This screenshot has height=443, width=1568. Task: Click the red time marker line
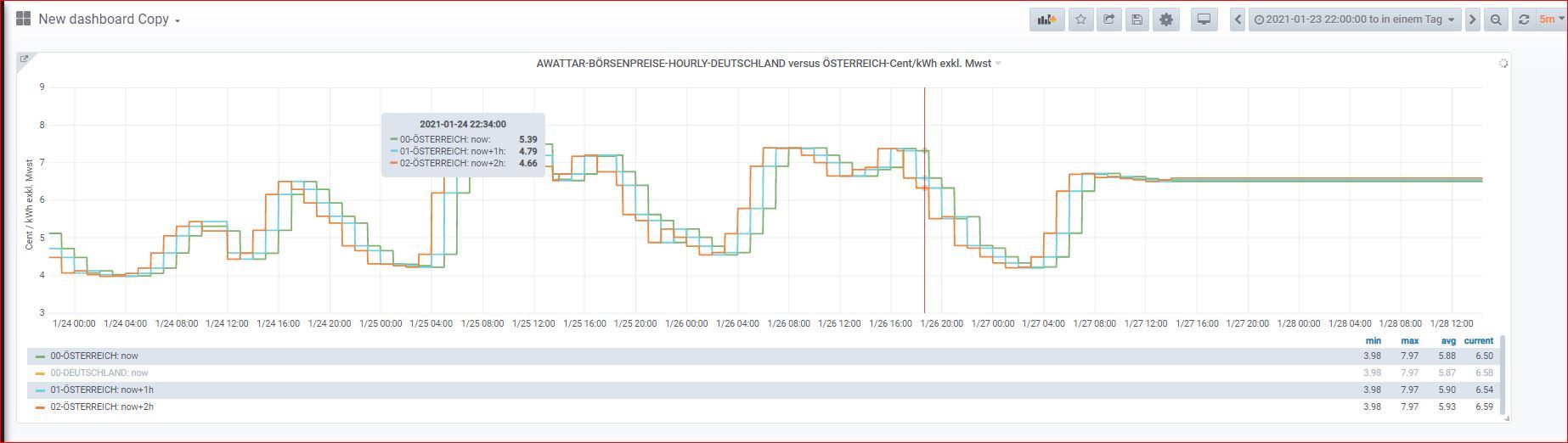point(924,200)
